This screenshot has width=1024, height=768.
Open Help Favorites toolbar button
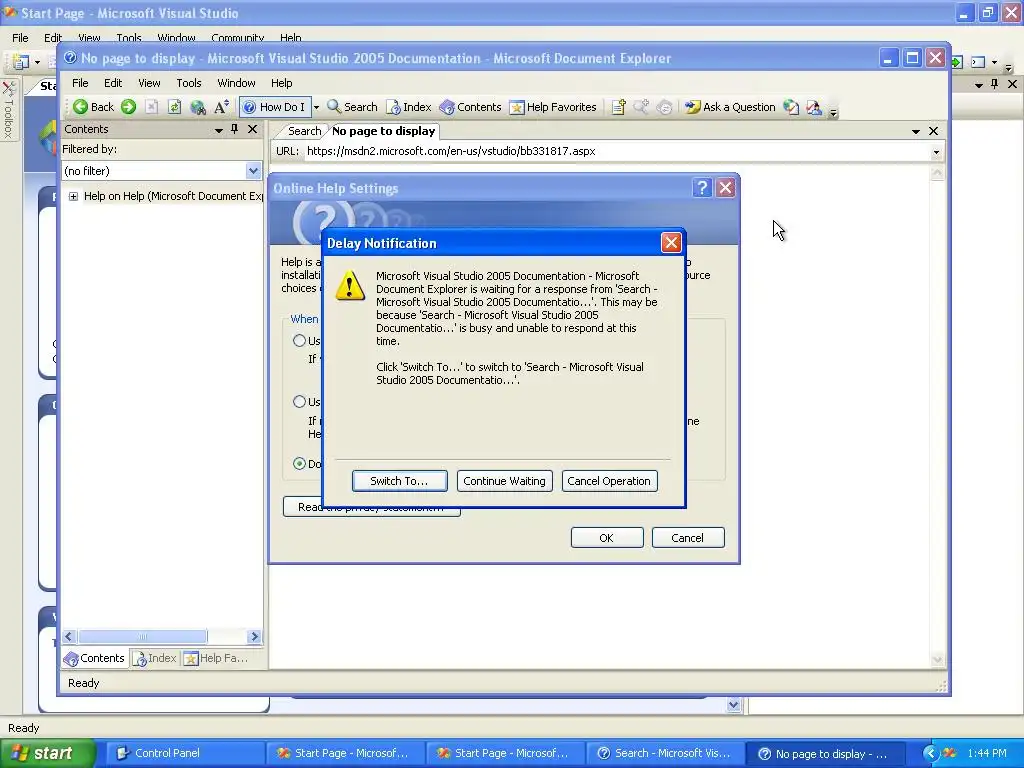[x=553, y=107]
